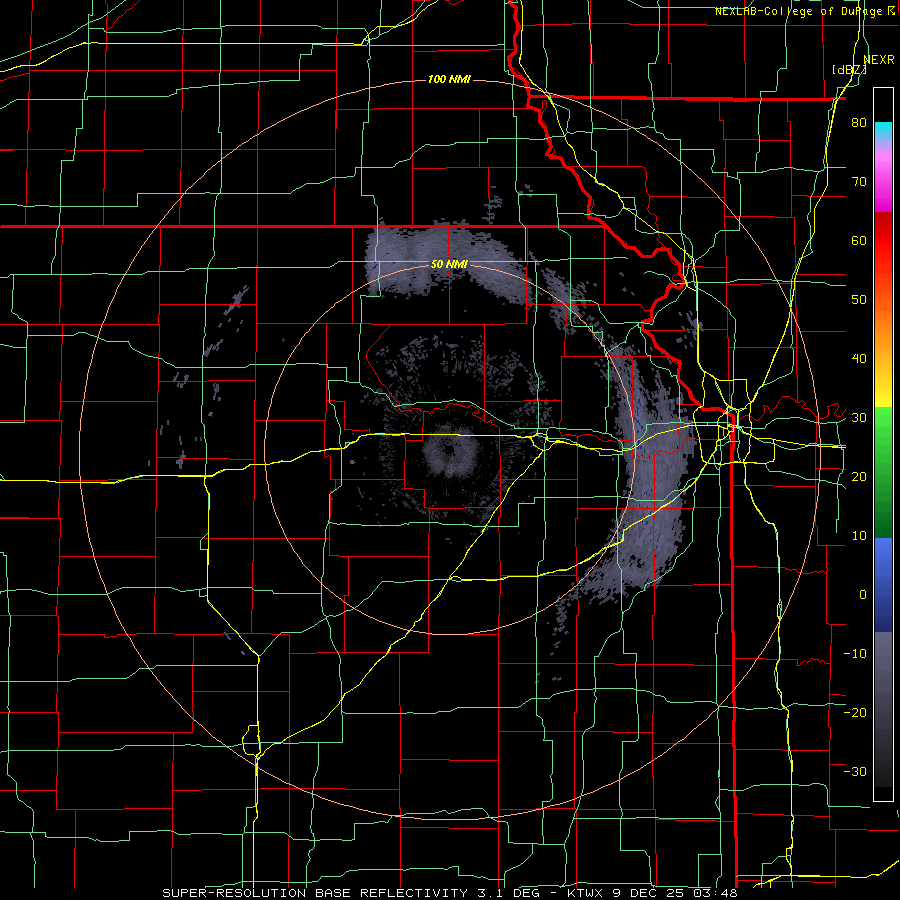Click the 60 dBZ scale value
The width and height of the screenshot is (900, 900).
click(859, 240)
